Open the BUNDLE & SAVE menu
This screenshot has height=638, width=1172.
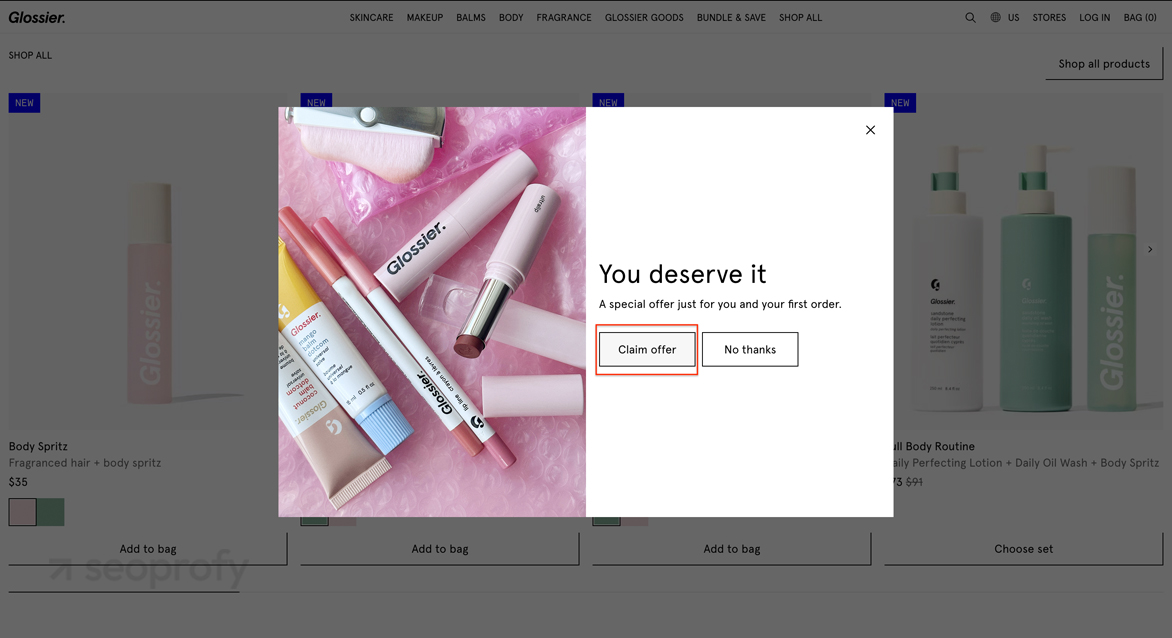731,17
